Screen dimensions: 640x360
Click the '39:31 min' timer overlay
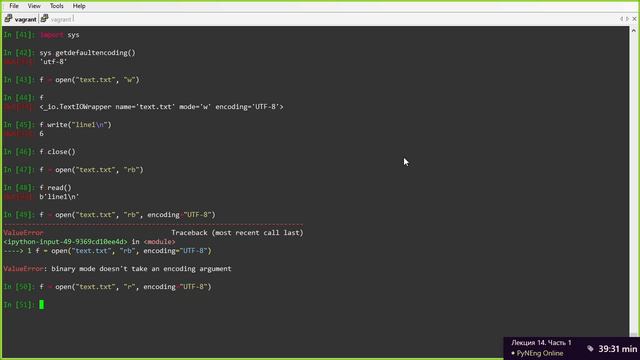tap(618, 349)
